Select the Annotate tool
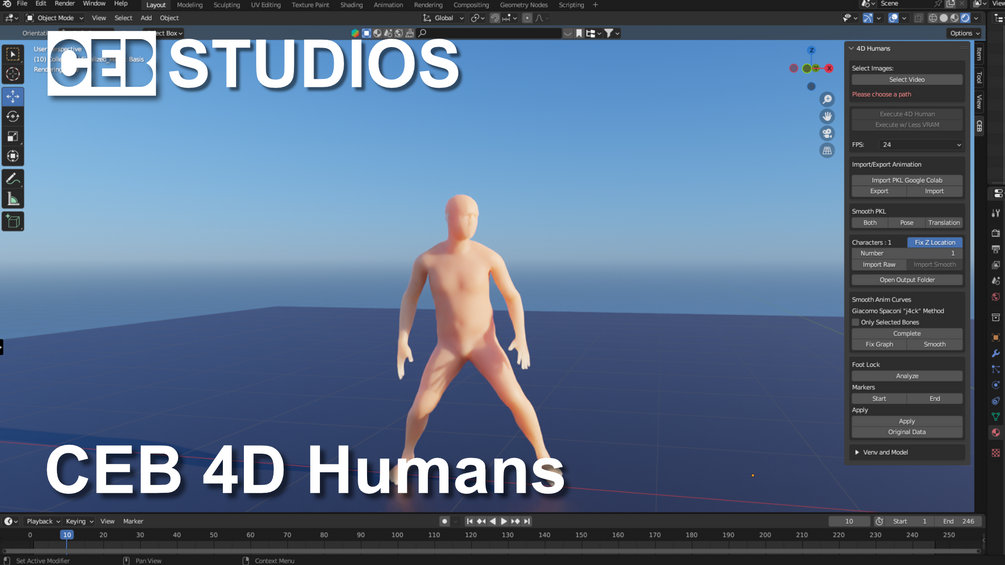The height and width of the screenshot is (565, 1005). [x=13, y=179]
